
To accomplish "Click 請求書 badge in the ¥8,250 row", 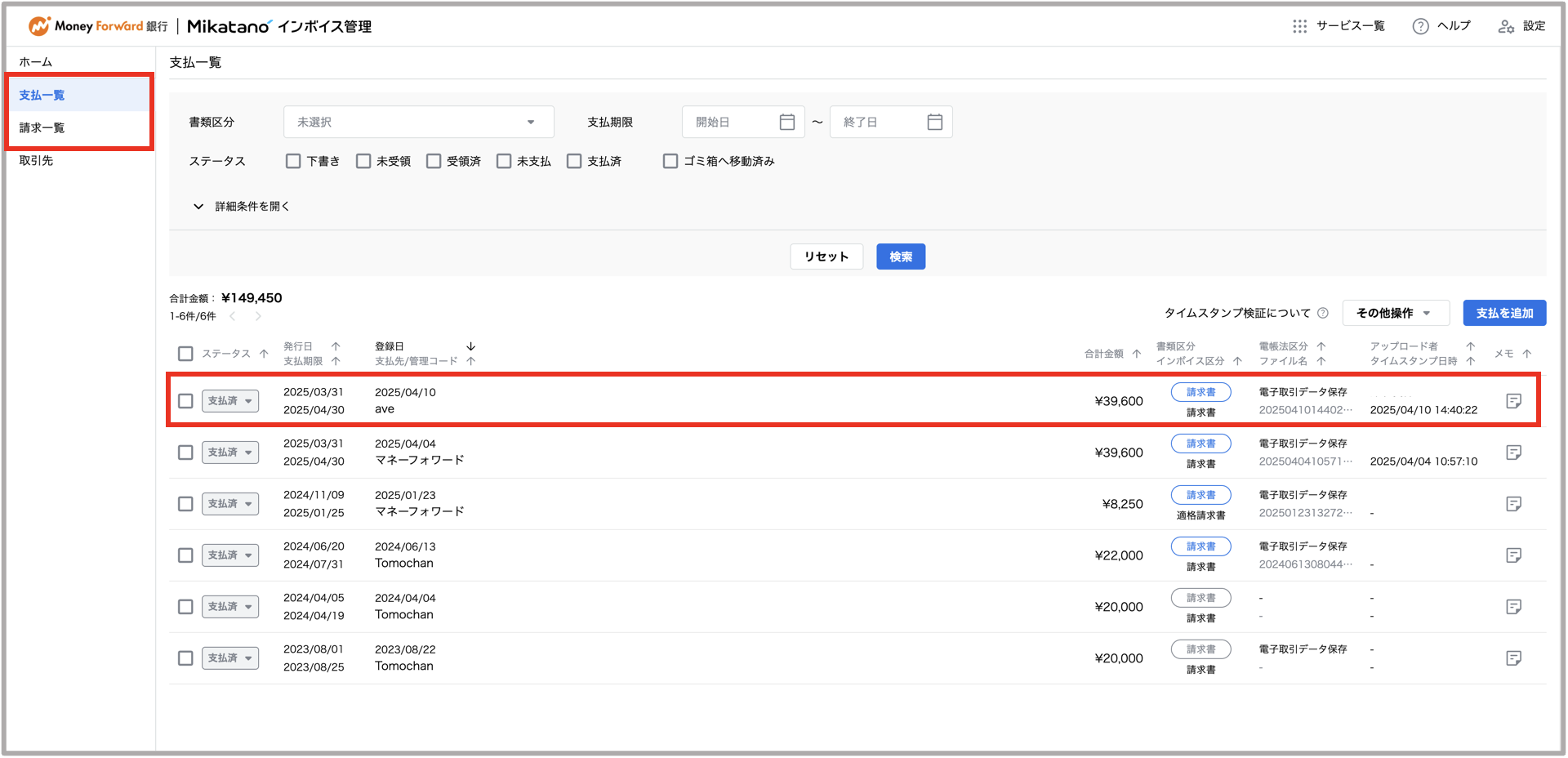I will point(1200,495).
